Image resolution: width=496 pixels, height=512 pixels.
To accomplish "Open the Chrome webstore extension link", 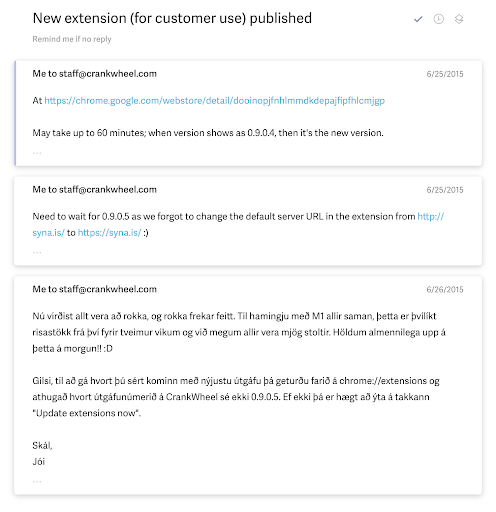I will coord(214,100).
